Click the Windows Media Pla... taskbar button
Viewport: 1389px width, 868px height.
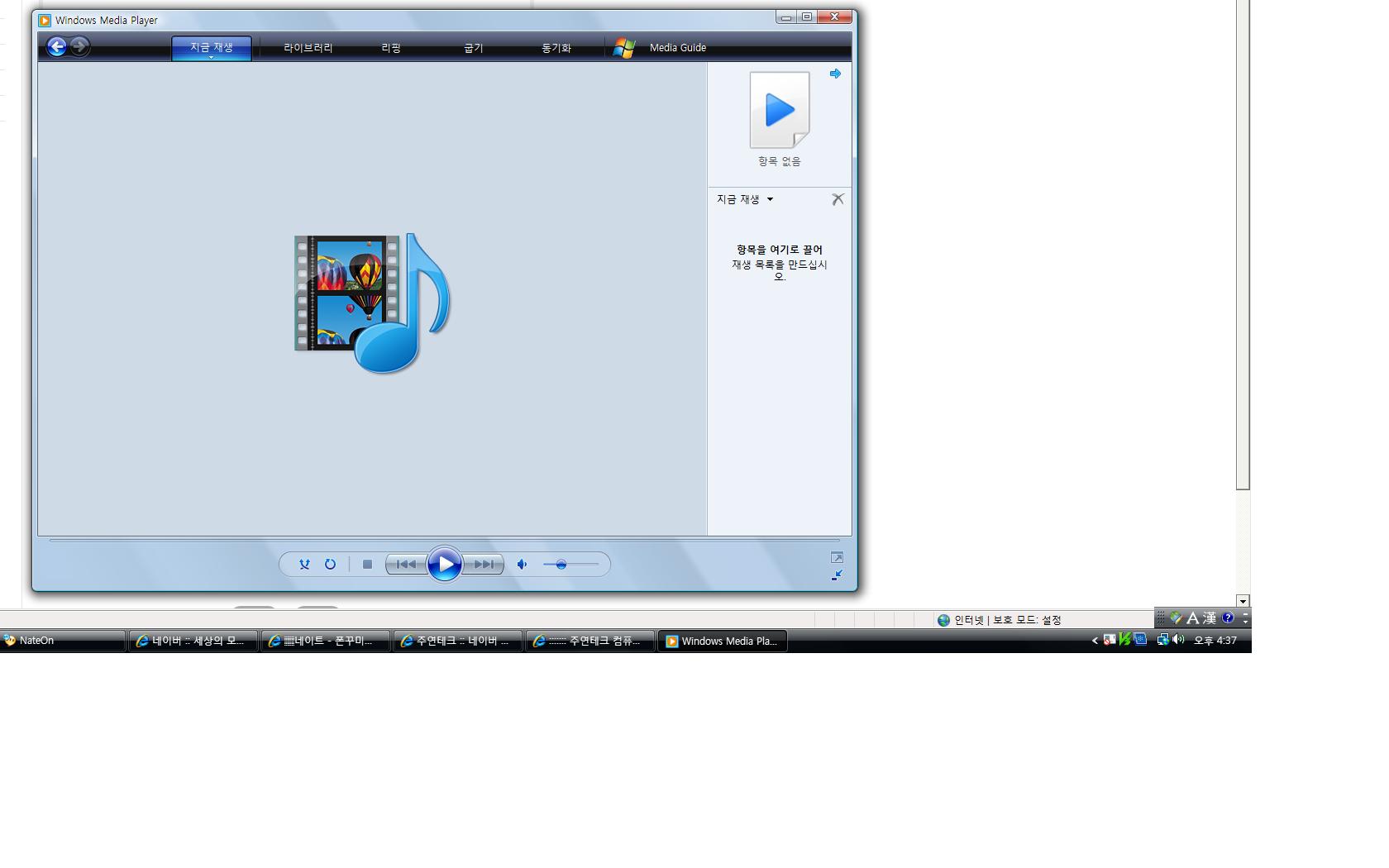pos(723,641)
